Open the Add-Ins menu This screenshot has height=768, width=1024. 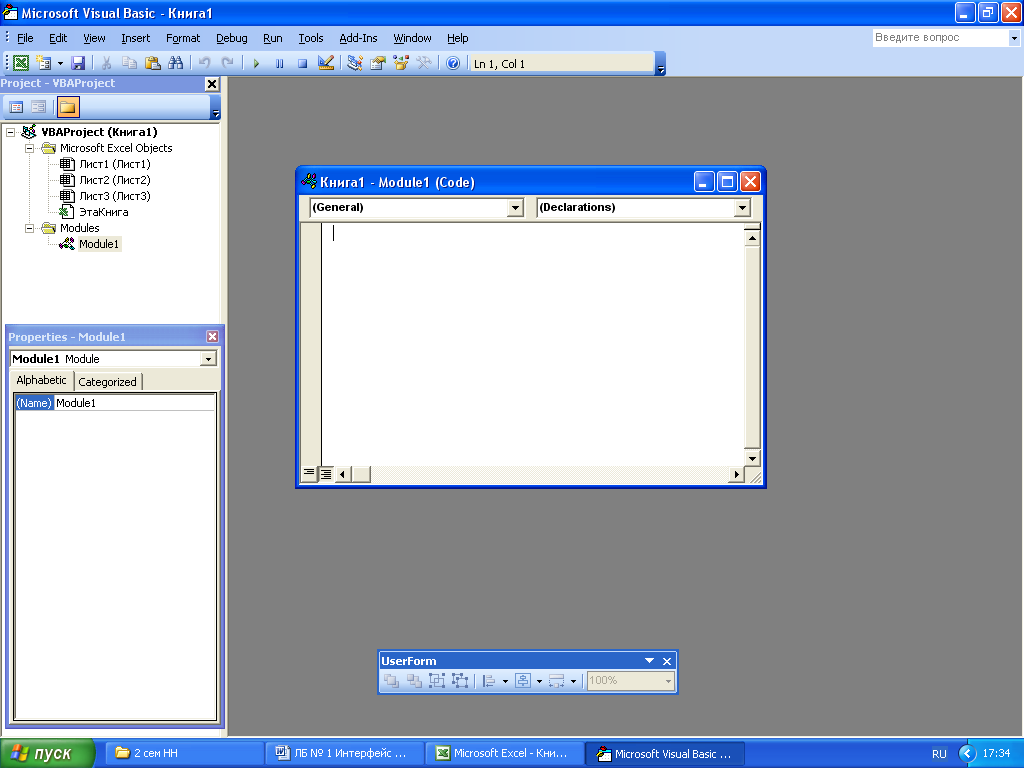[x=358, y=38]
